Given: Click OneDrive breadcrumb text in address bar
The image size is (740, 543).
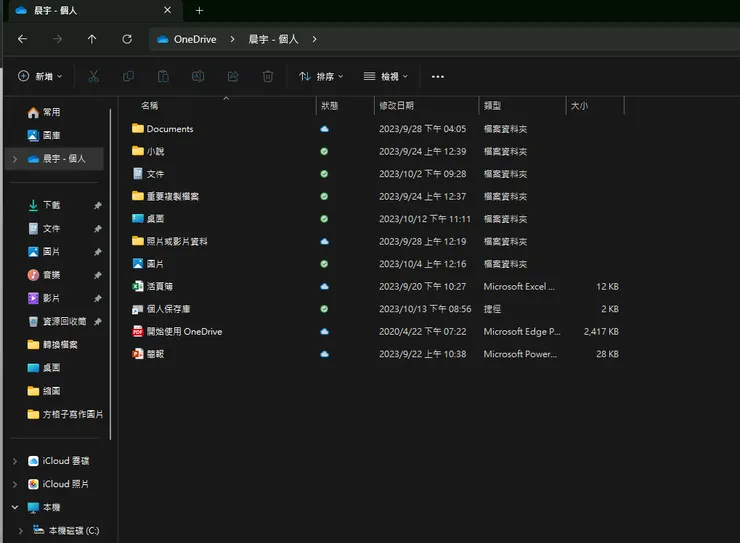Looking at the screenshot, I should coord(195,39).
